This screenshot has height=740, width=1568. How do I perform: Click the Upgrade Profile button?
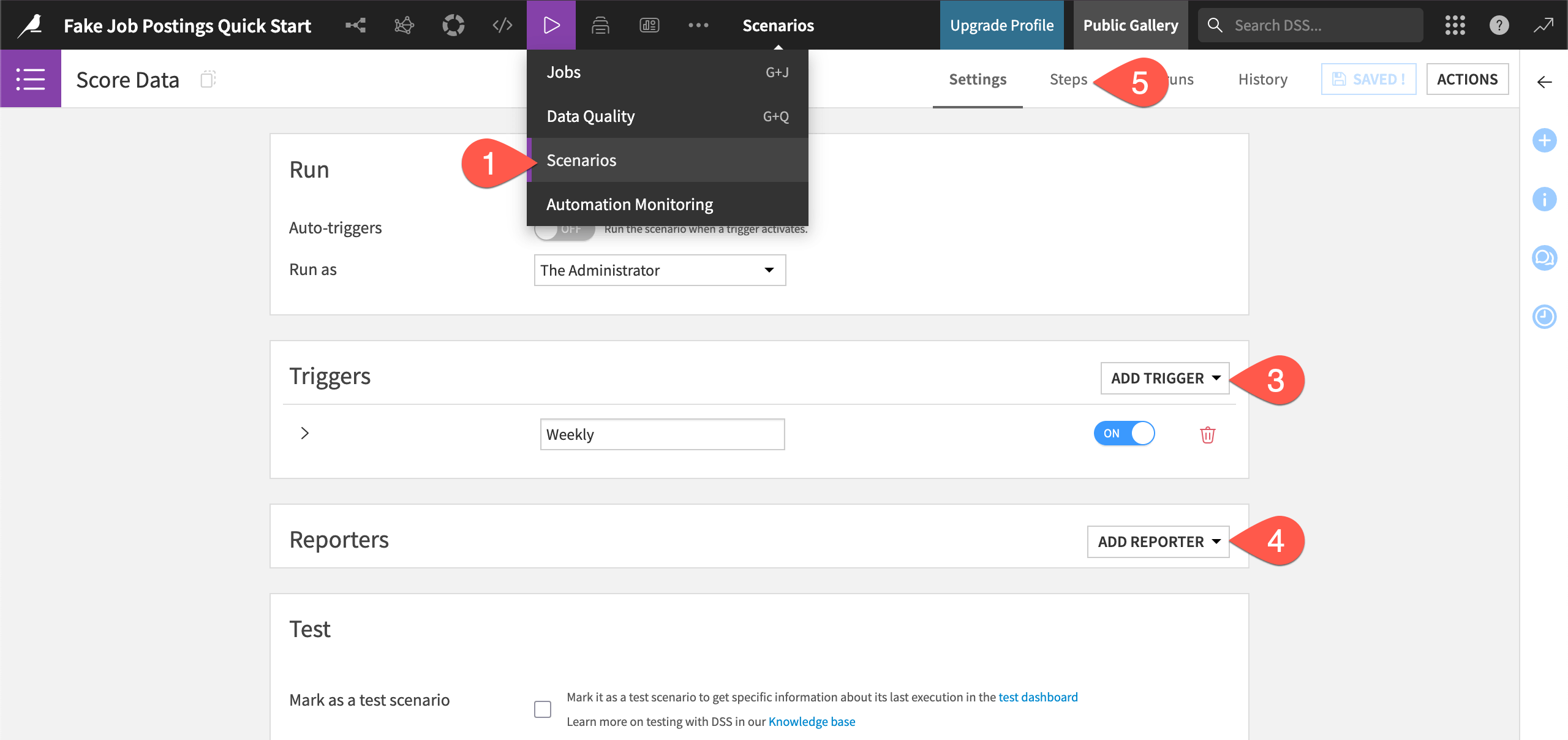[x=1001, y=25]
